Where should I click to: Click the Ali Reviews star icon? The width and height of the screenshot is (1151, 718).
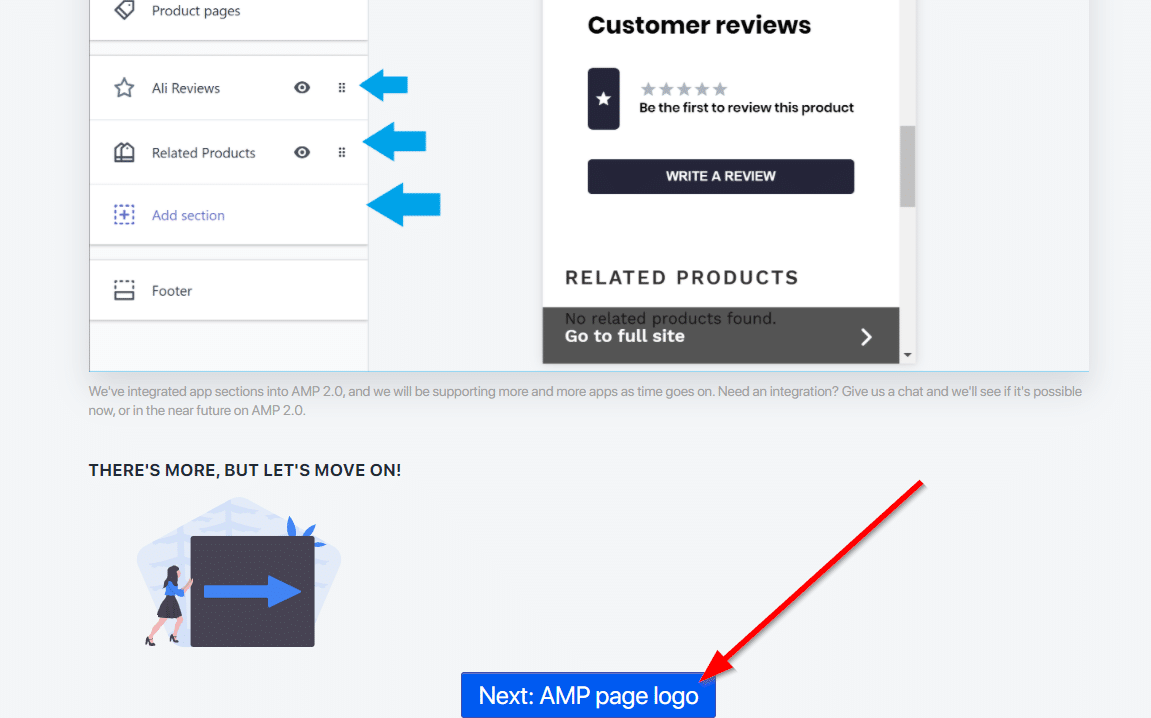tap(124, 88)
